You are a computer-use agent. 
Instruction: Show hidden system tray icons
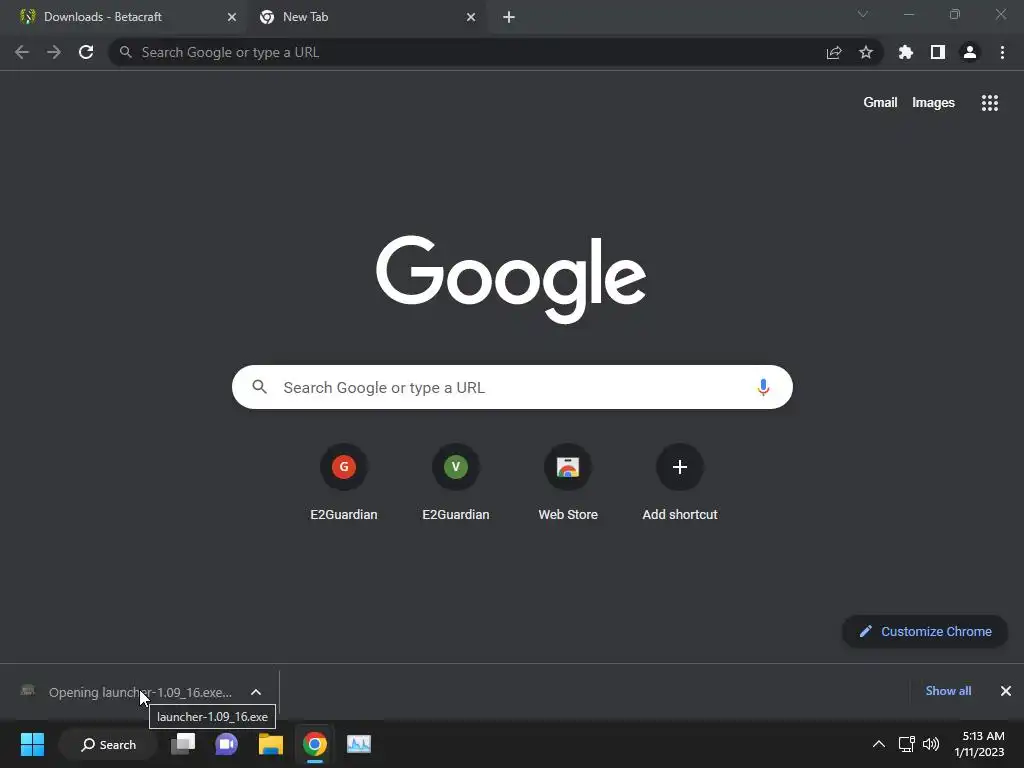(x=879, y=744)
